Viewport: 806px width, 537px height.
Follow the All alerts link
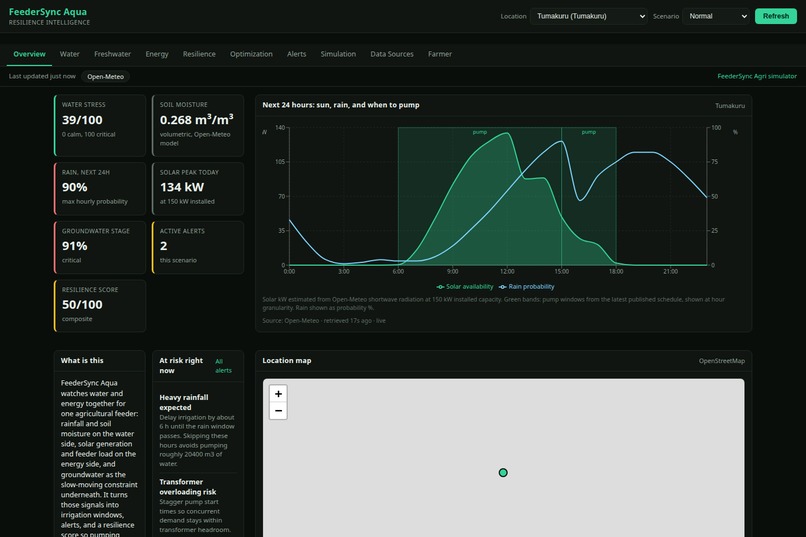223,366
